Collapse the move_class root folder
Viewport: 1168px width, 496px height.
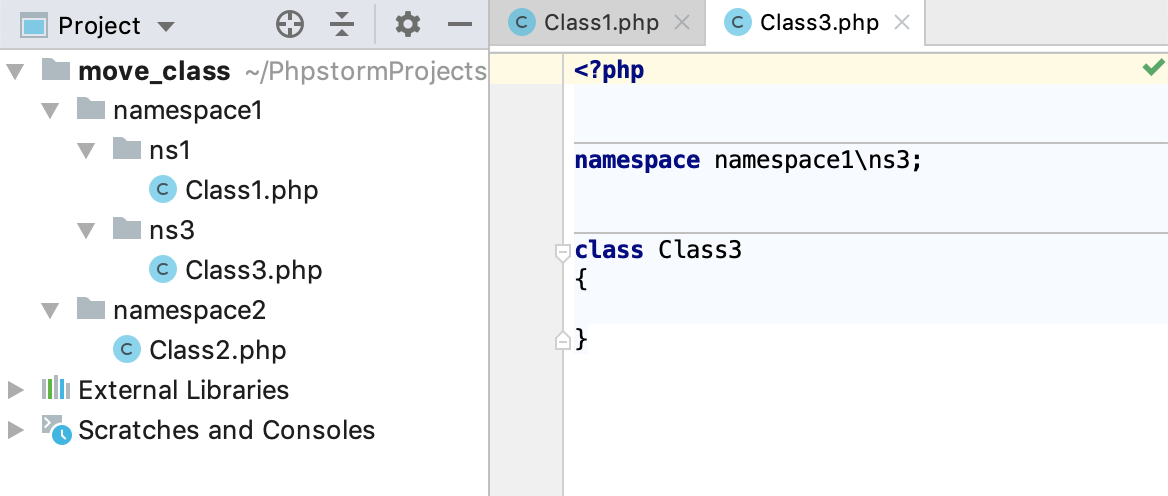[x=15, y=71]
